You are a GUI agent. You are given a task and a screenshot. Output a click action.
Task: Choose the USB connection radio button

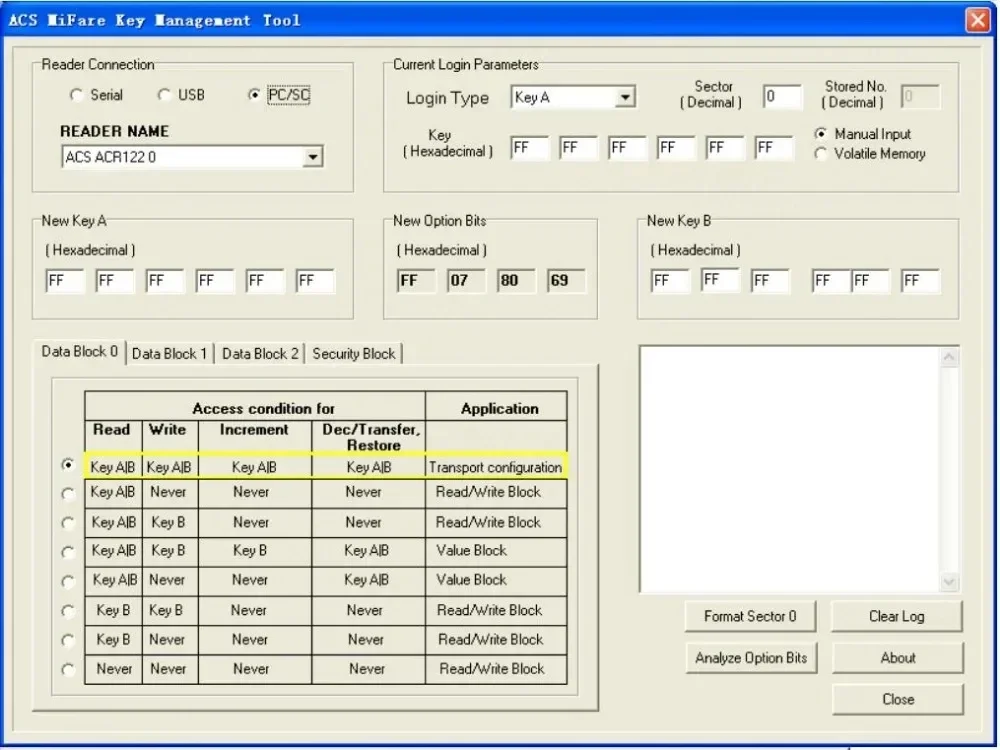pyautogui.click(x=164, y=95)
